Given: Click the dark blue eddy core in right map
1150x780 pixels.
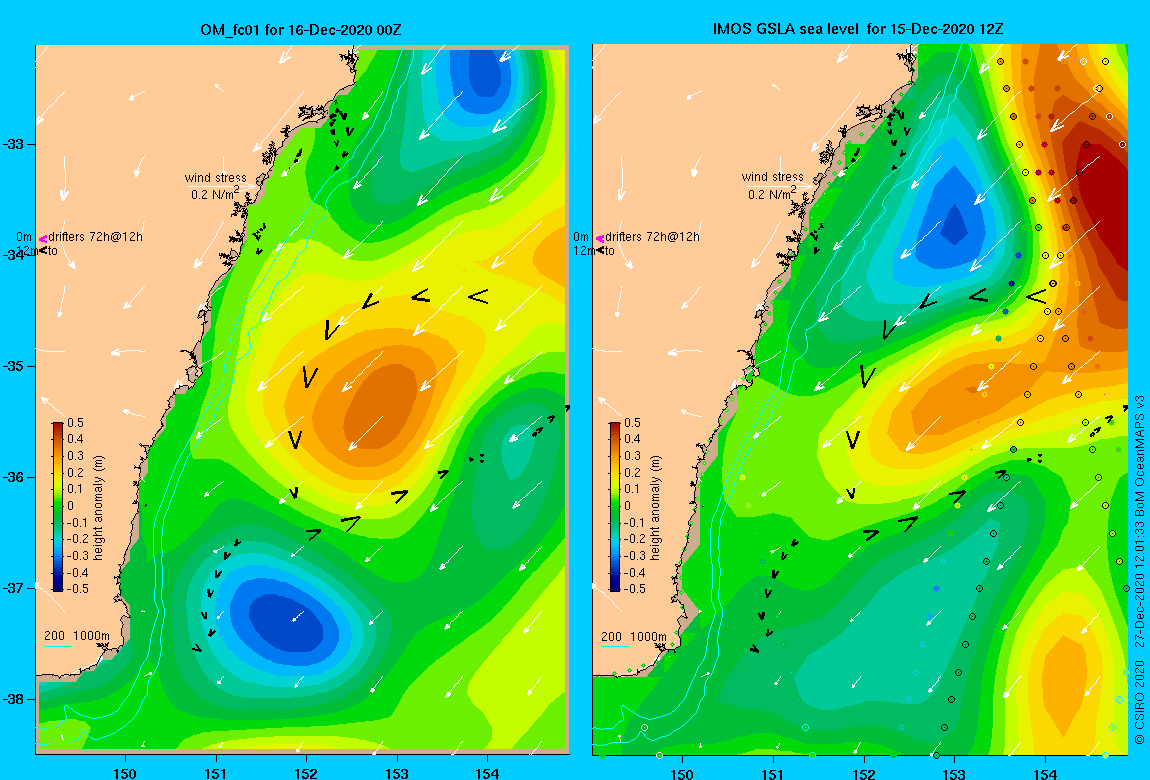Looking at the screenshot, I should [x=953, y=225].
